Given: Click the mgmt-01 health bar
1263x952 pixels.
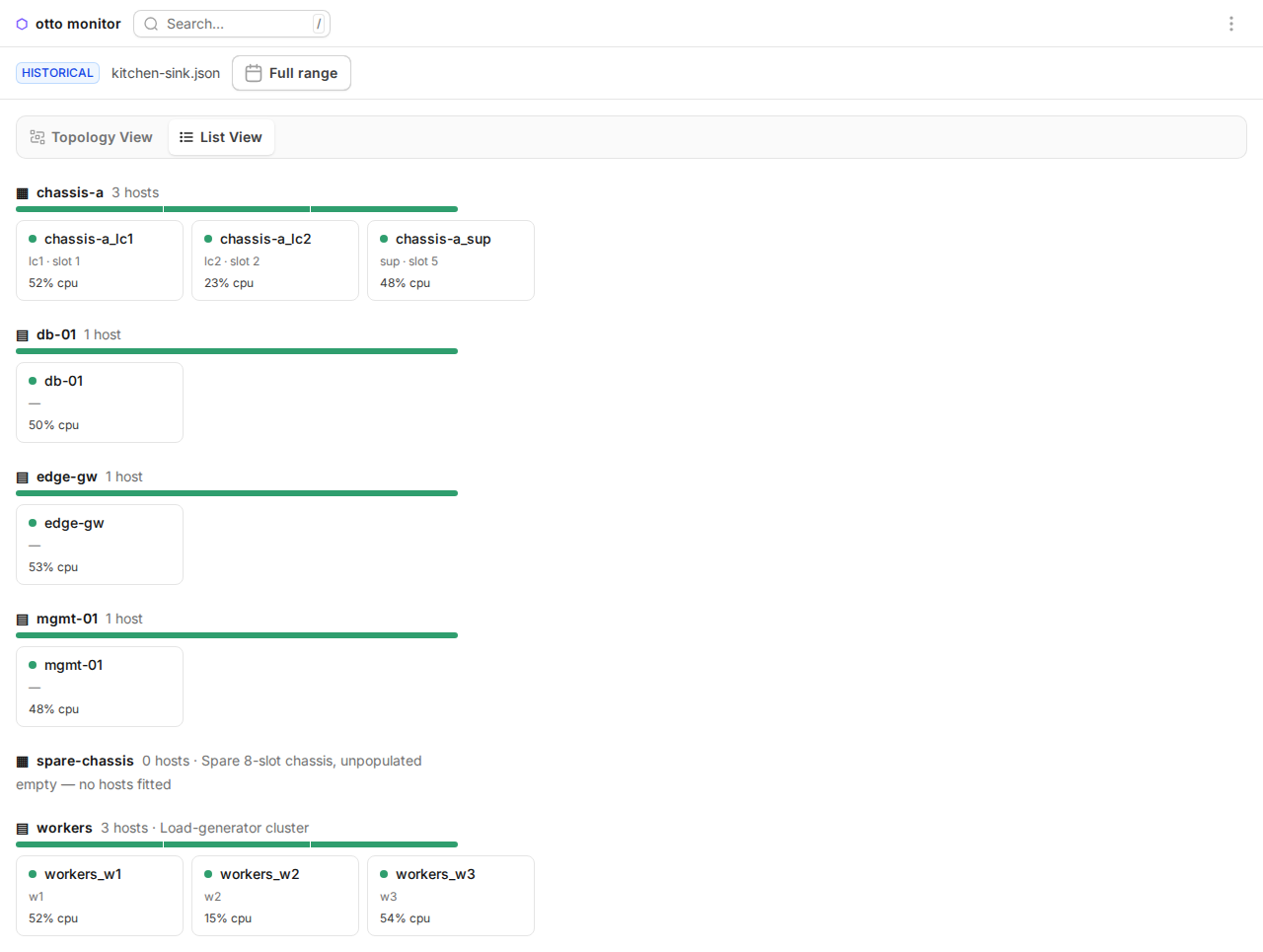Looking at the screenshot, I should point(237,635).
